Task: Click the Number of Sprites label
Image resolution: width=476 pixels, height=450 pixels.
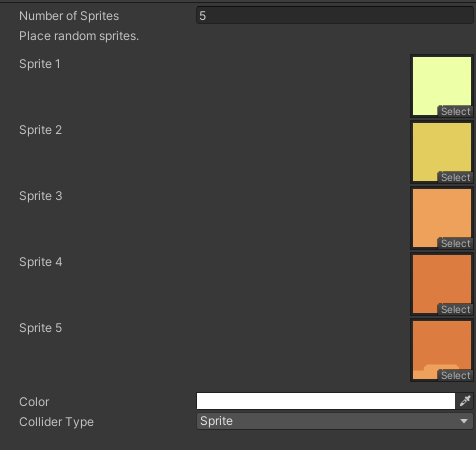Action: pos(69,16)
